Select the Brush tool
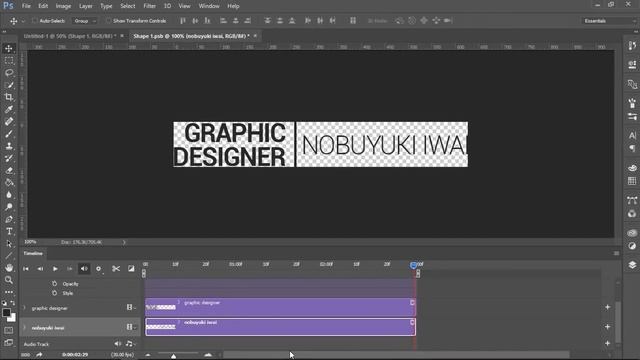The image size is (640, 360). click(x=9, y=134)
